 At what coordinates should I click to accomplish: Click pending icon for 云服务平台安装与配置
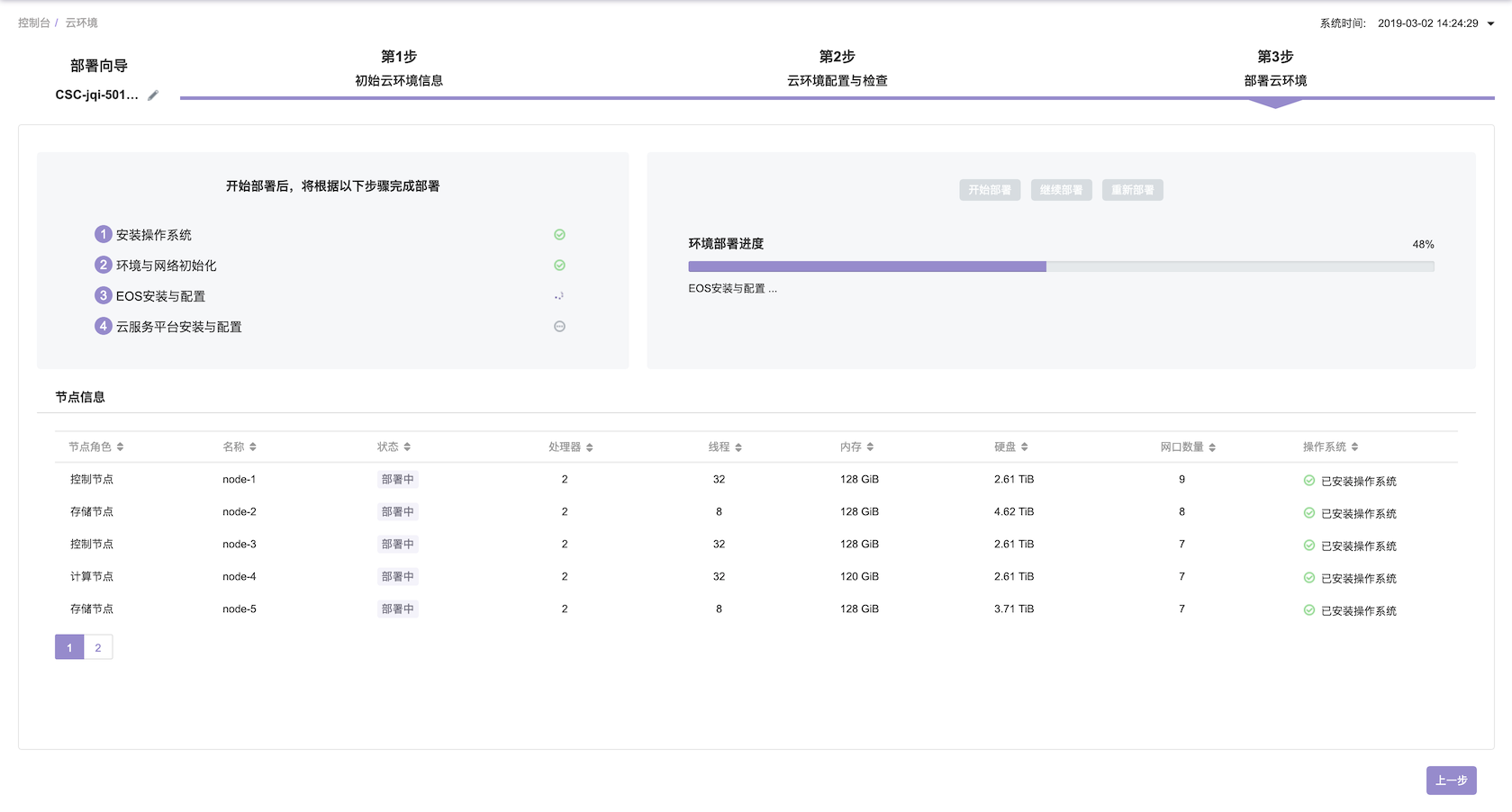[x=559, y=327]
